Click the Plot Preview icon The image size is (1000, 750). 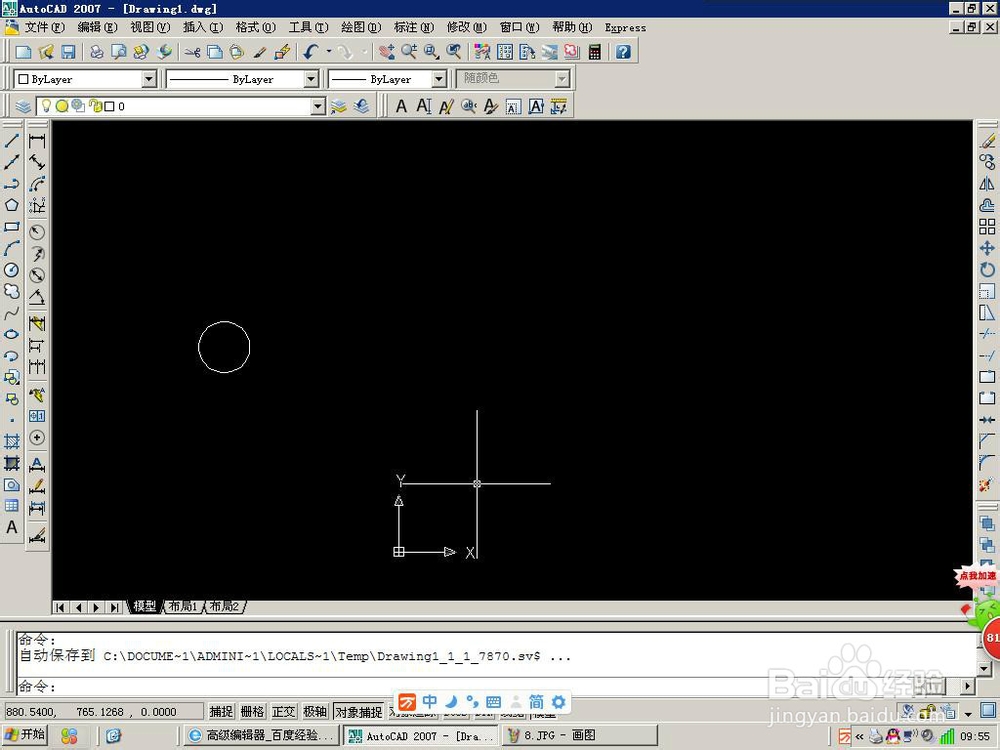pyautogui.click(x=119, y=52)
